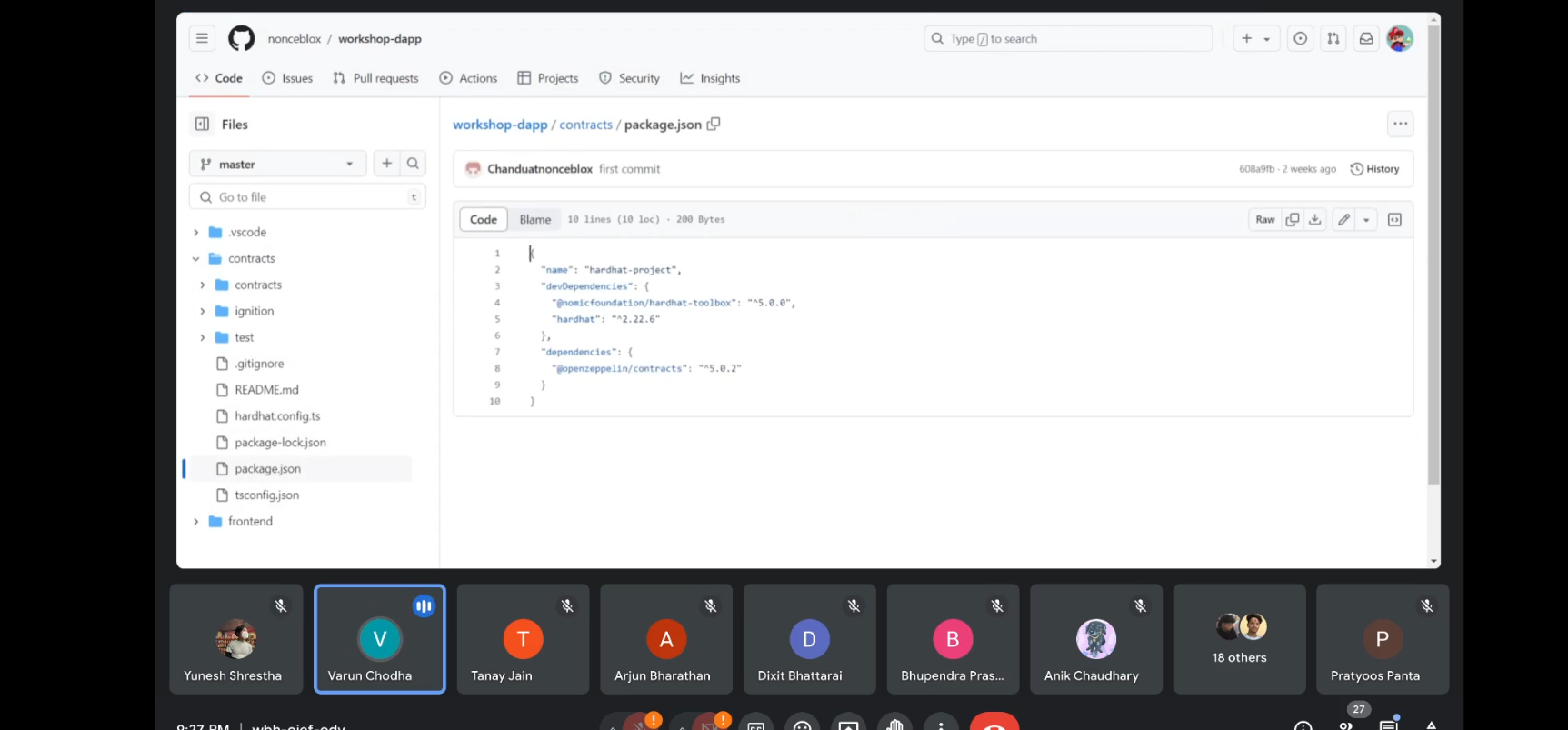Edit this file with pencil icon
The width and height of the screenshot is (1568, 730).
[x=1343, y=219]
